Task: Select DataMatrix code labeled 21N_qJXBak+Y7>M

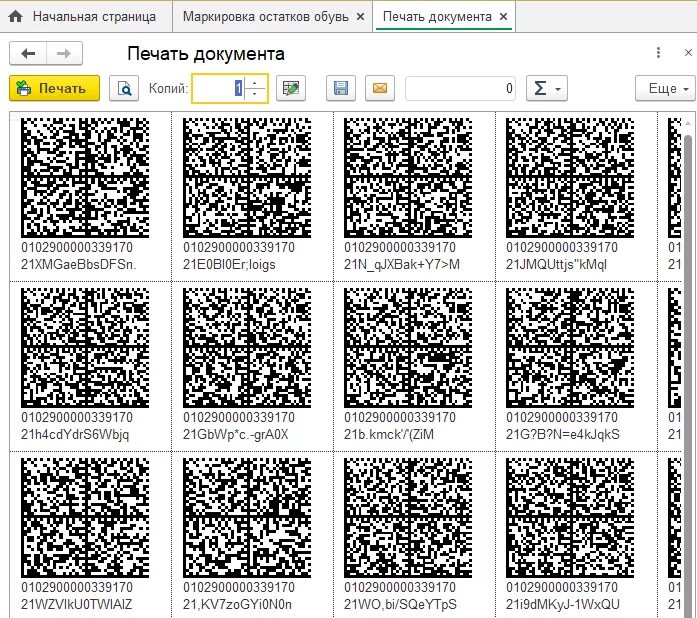Action: tap(408, 177)
